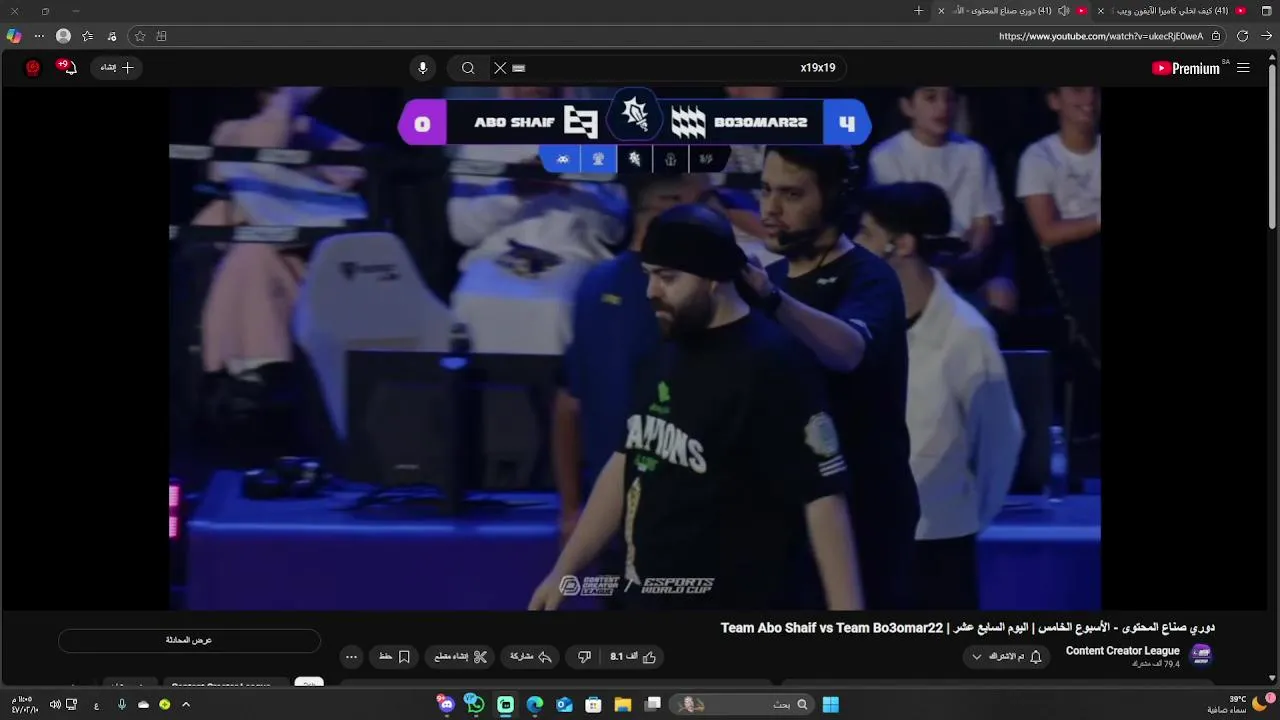Viewport: 1280px width, 720px height.
Task: Click the YouTube search box text x19x19
Action: pyautogui.click(x=817, y=68)
